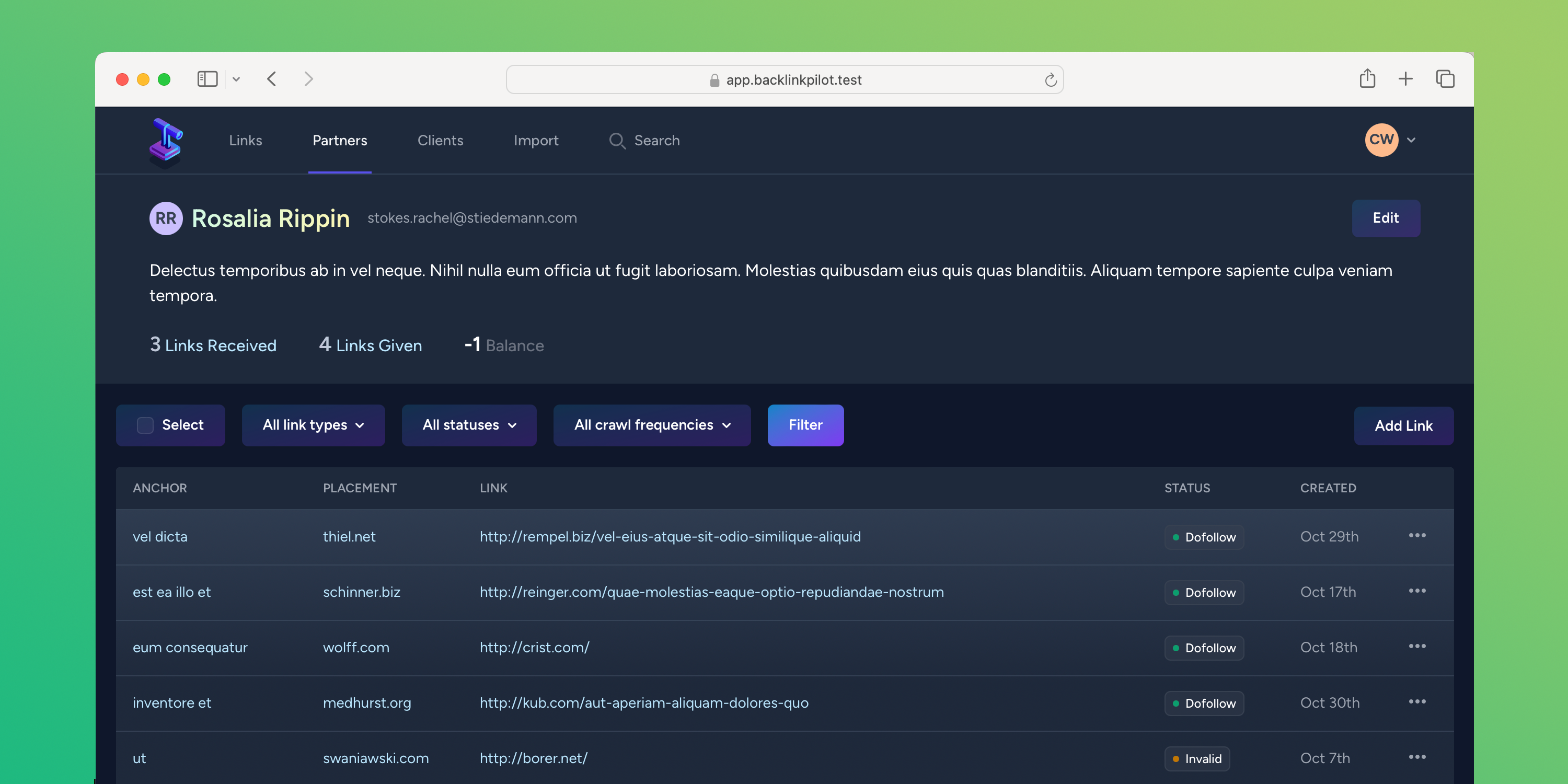Click the Import menu item
Screen dimensions: 1568x784
click(x=536, y=140)
